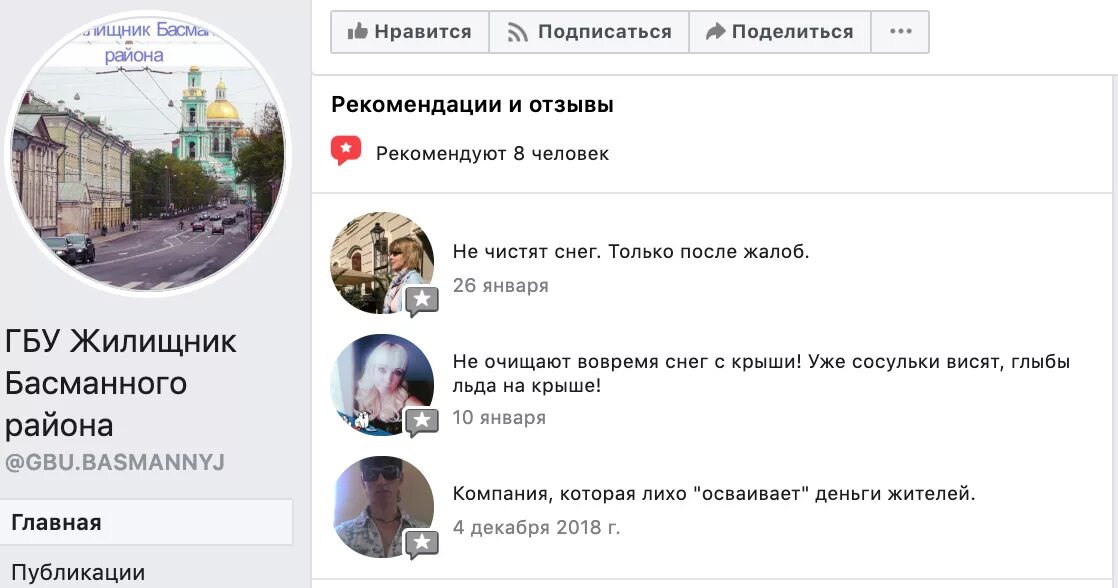The width and height of the screenshot is (1118, 588).
Task: Click the @GBU.BASMANNYJ page handle
Action: point(115,463)
